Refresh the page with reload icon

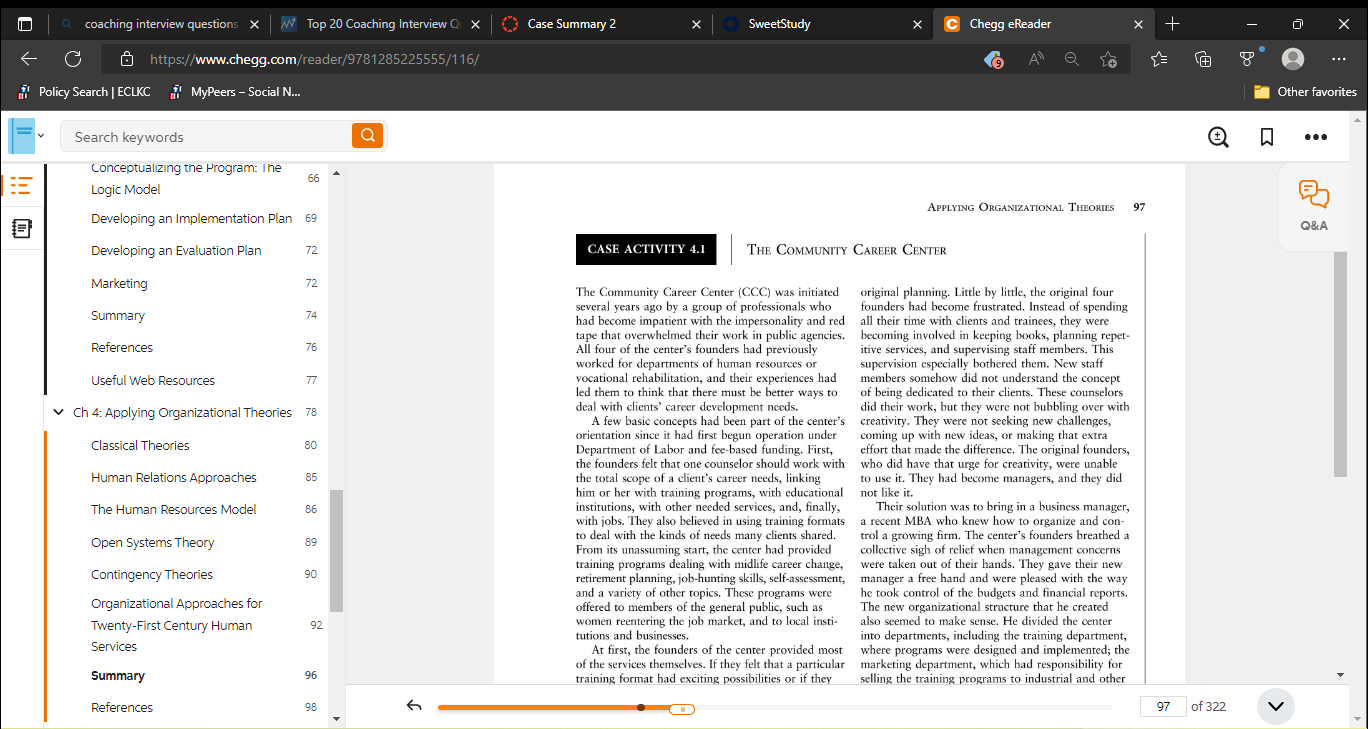point(73,59)
